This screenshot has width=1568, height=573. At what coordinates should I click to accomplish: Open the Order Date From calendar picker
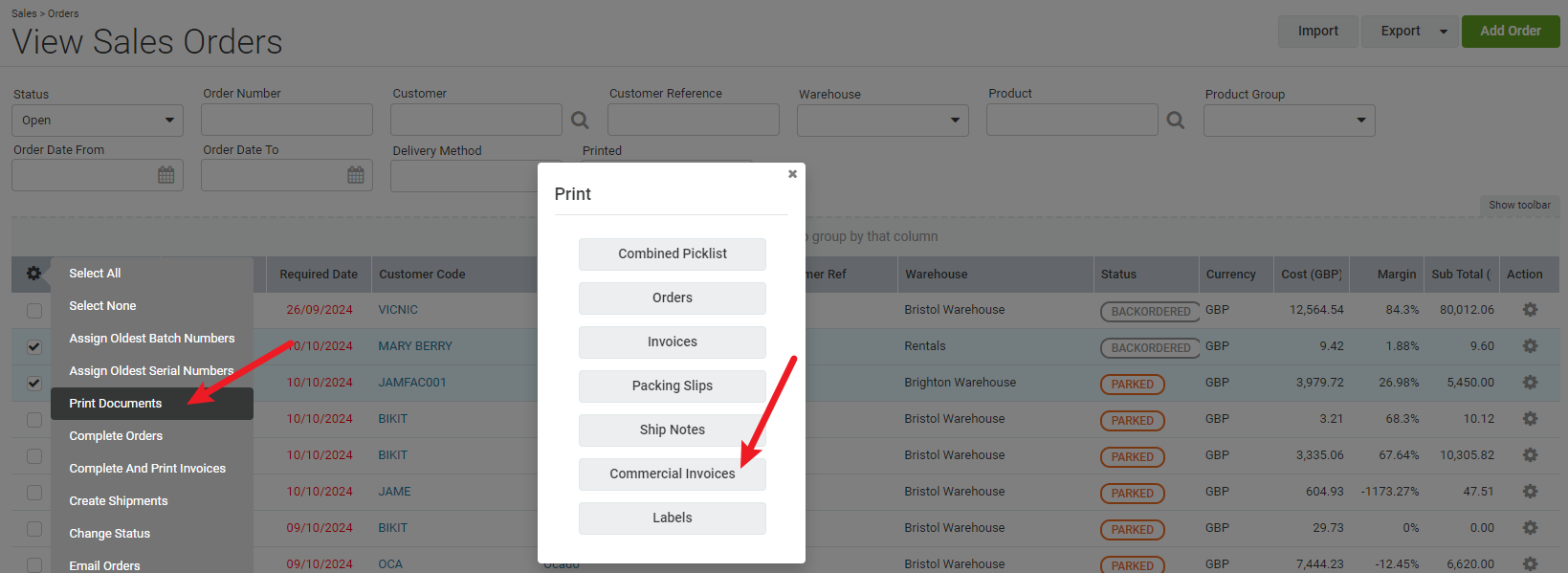pyautogui.click(x=166, y=175)
